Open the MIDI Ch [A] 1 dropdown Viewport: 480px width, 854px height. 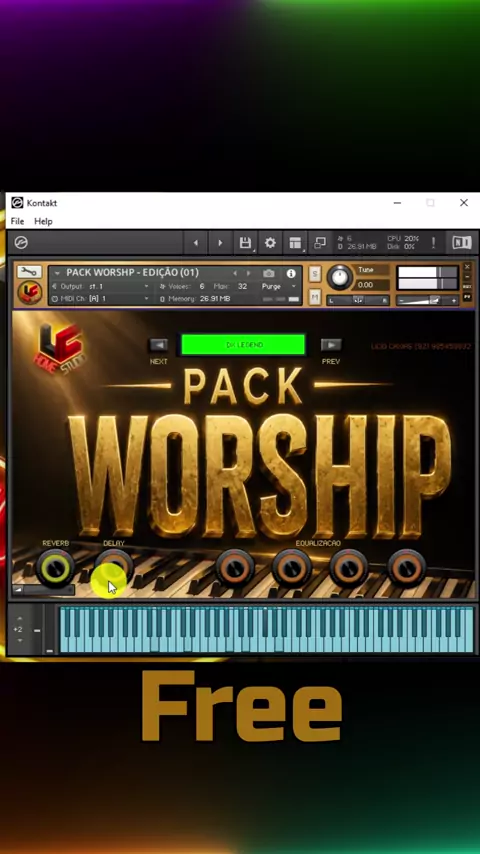click(100, 298)
